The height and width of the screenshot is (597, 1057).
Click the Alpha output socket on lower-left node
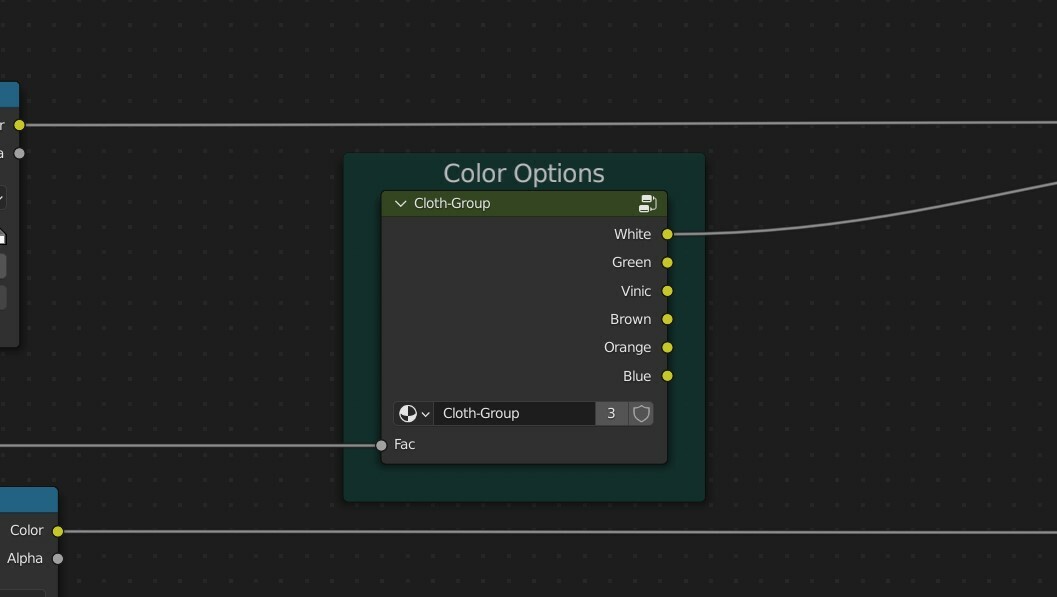(x=58, y=559)
